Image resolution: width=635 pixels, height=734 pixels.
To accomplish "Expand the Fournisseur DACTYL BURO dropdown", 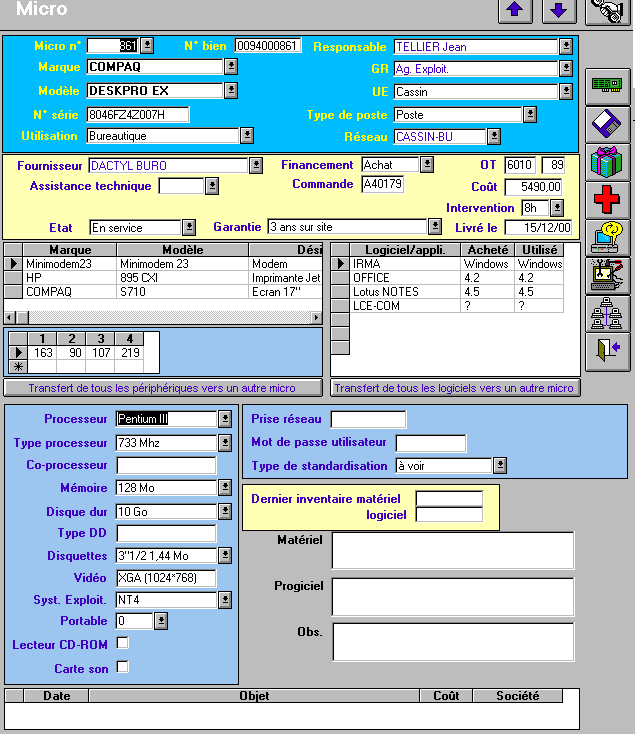I will point(255,165).
